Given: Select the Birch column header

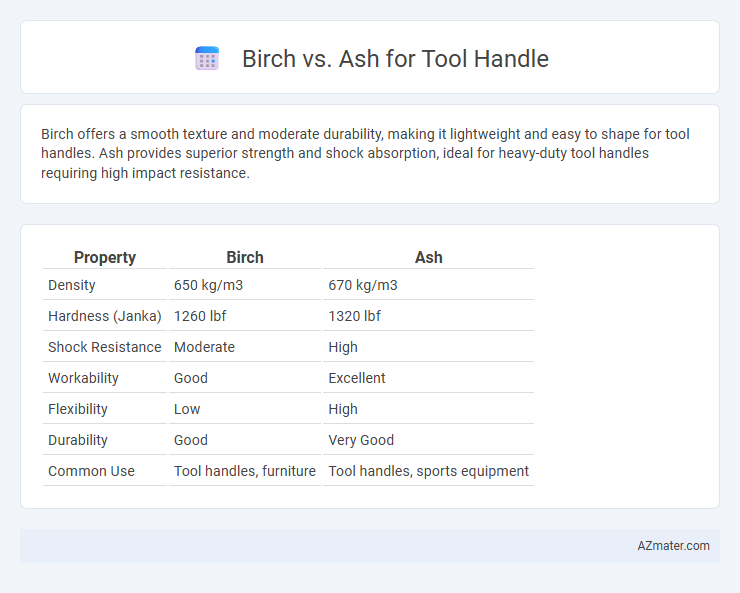Looking at the screenshot, I should click(245, 257).
